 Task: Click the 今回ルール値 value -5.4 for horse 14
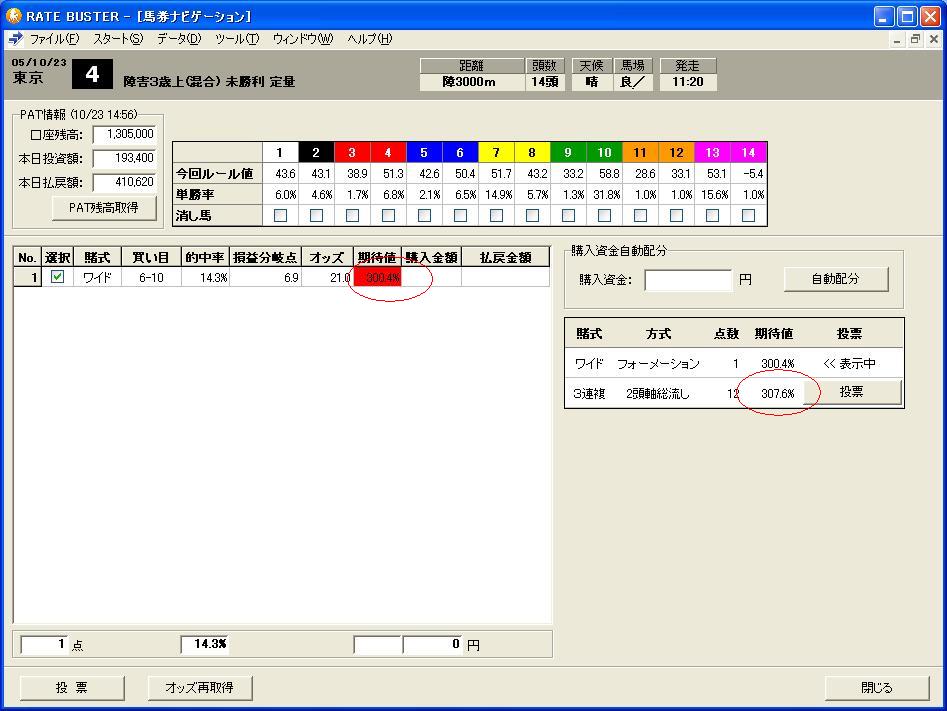753,174
